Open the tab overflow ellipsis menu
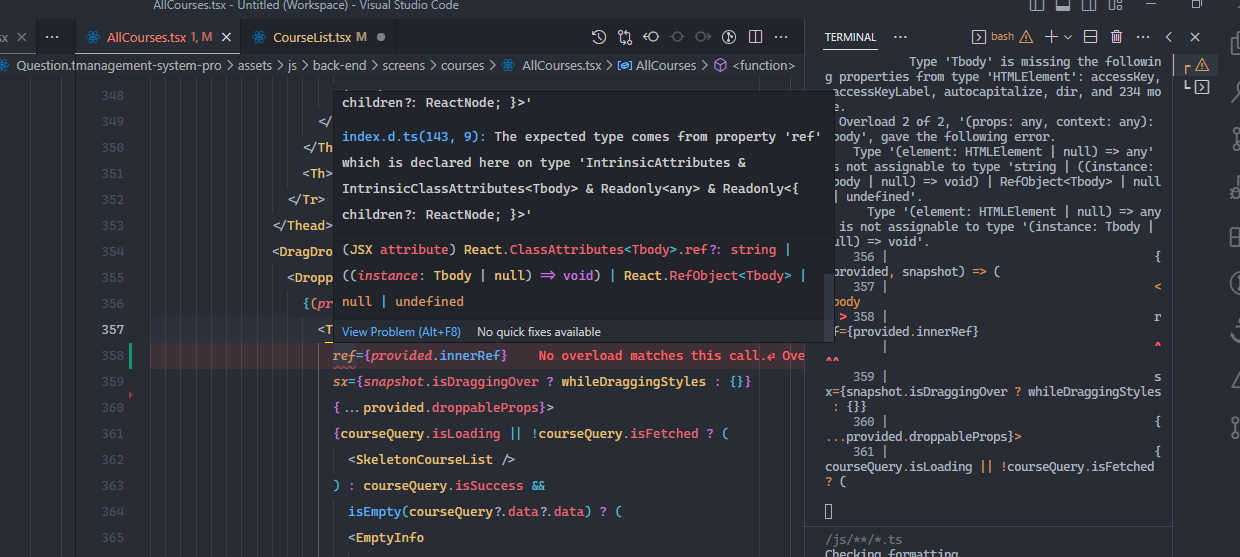 coord(52,37)
